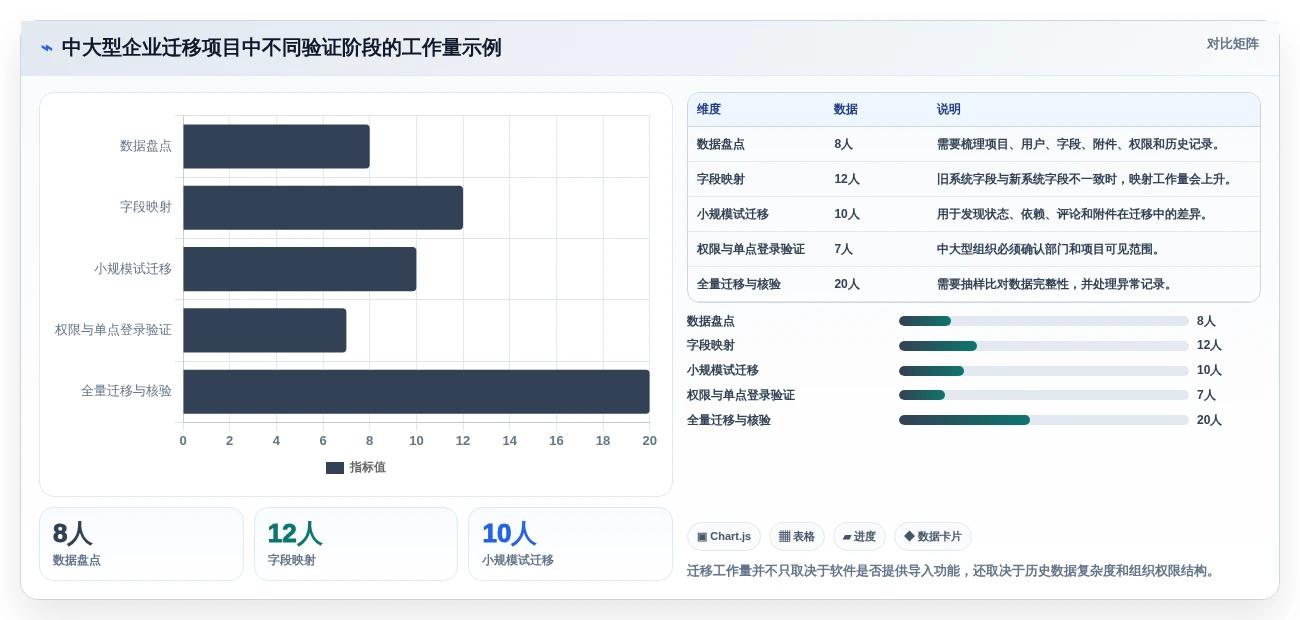Click the 权限与单点登录验证 progress bar showing 7人
This screenshot has width=1300, height=620.
(1044, 395)
